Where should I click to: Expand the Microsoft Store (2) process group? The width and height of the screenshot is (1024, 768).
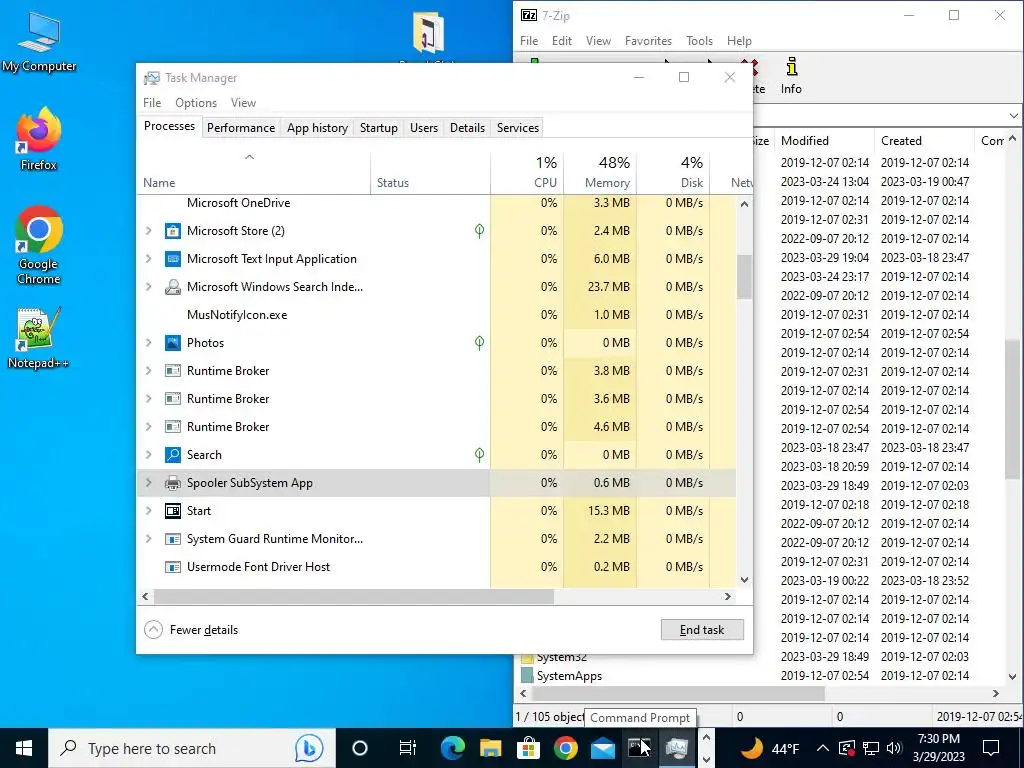[x=149, y=231]
